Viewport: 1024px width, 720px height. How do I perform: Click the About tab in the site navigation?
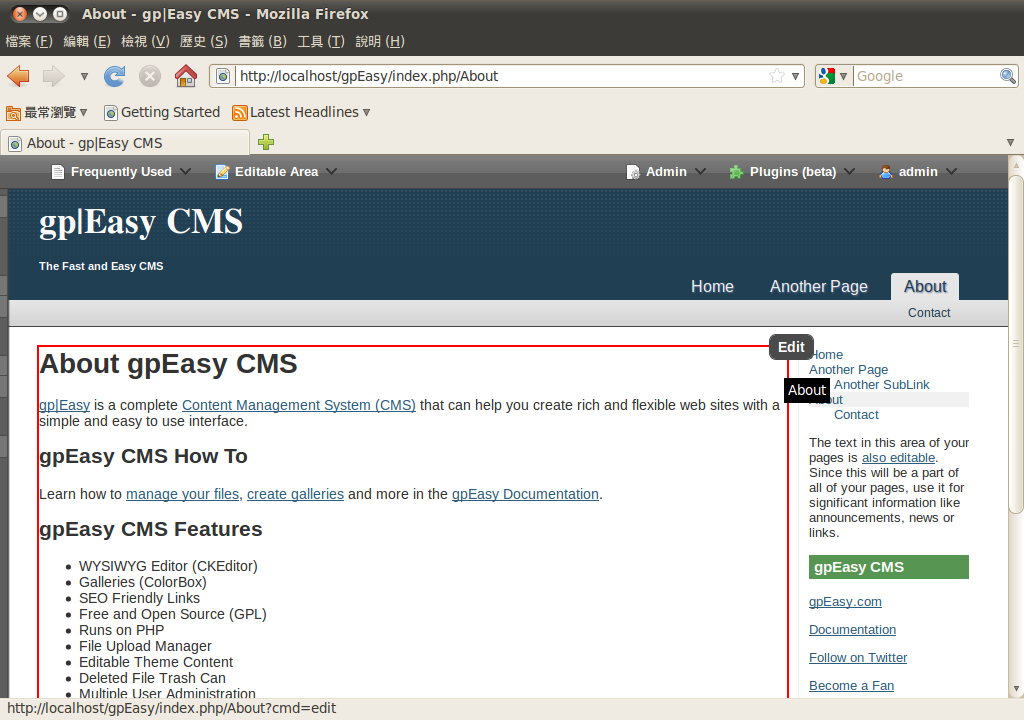(x=925, y=286)
